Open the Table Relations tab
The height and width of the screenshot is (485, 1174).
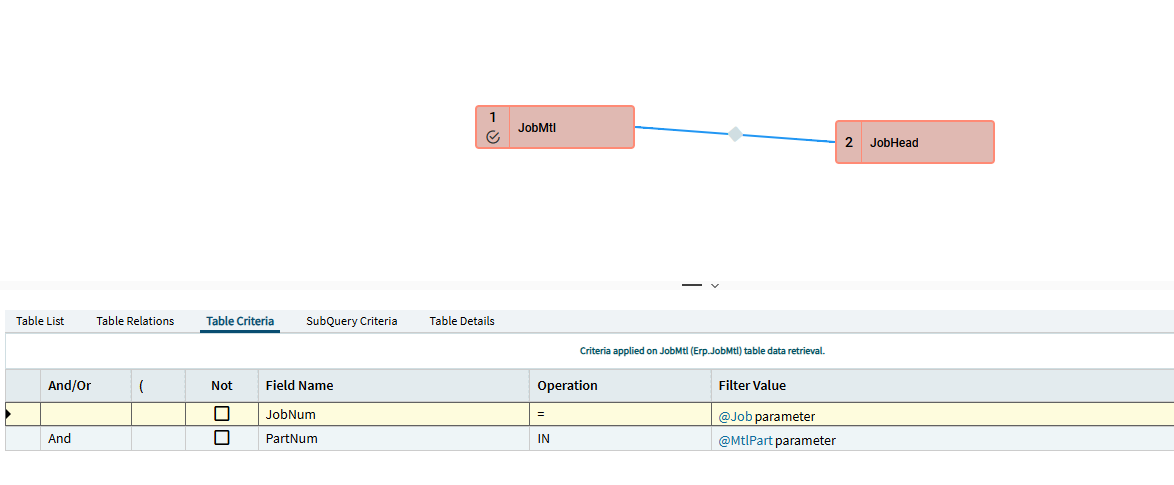tap(135, 321)
